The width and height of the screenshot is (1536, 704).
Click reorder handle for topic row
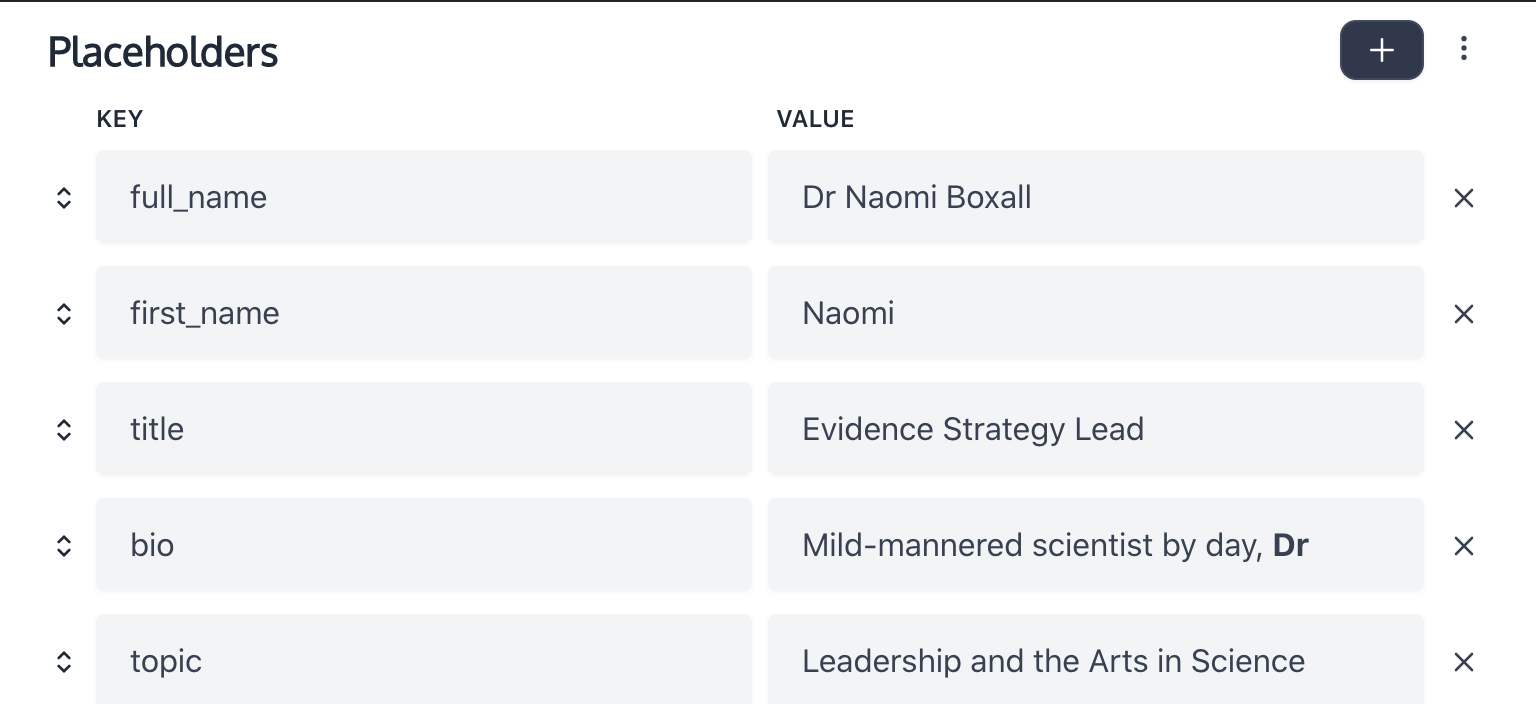(x=63, y=662)
